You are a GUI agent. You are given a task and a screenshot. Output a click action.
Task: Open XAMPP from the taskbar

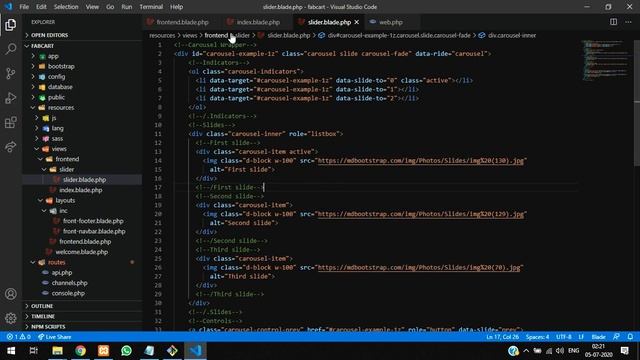[x=103, y=351]
